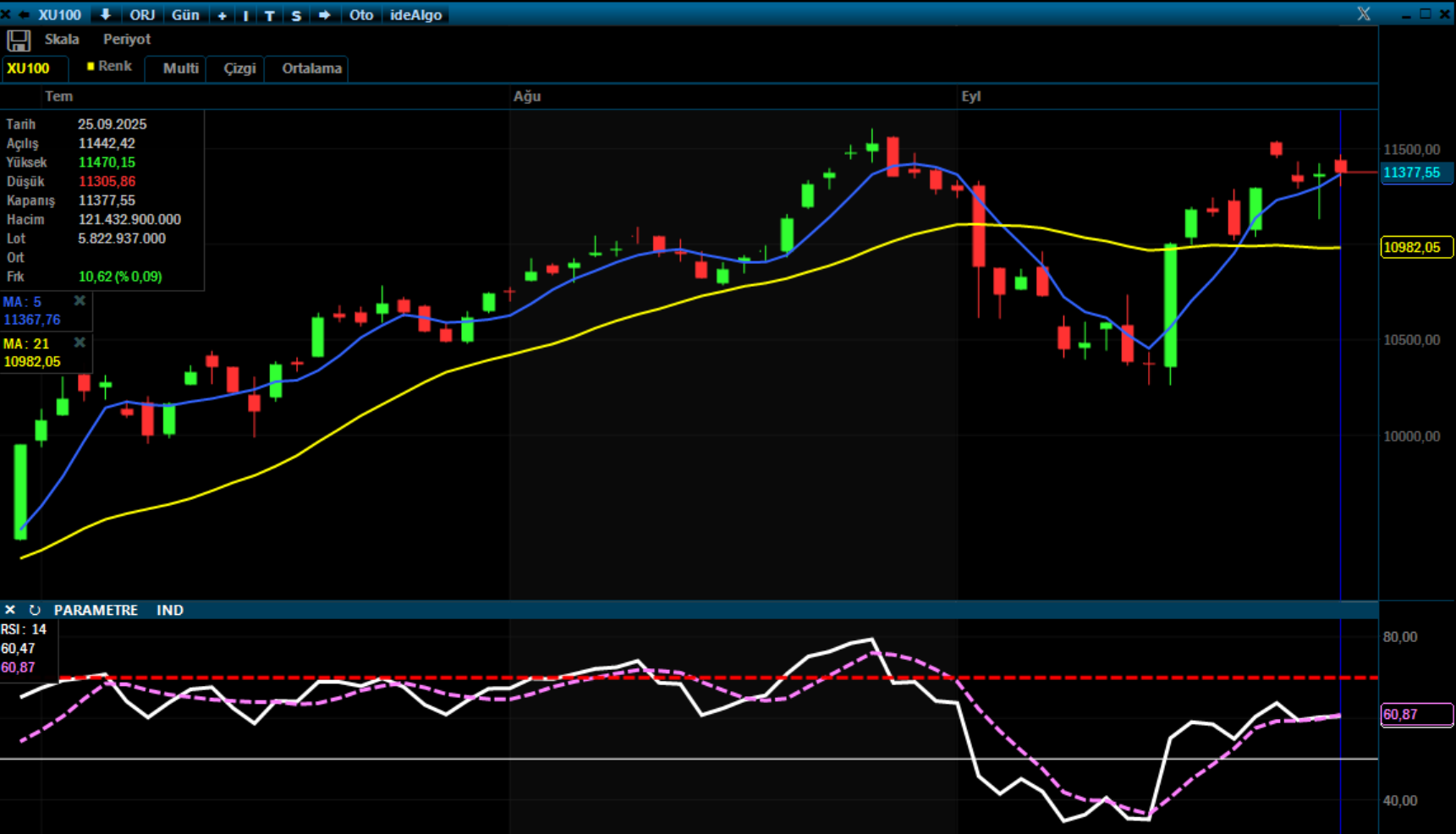Click the back arrow before XU100
The width and height of the screenshot is (1456, 834).
24,14
